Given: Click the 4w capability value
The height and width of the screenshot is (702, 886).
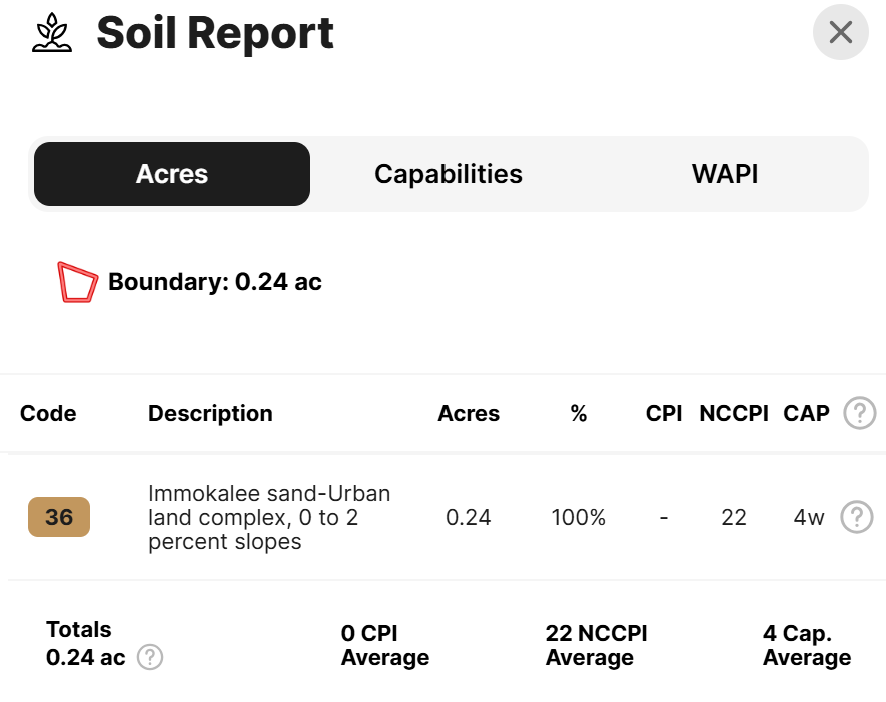Looking at the screenshot, I should [x=809, y=518].
